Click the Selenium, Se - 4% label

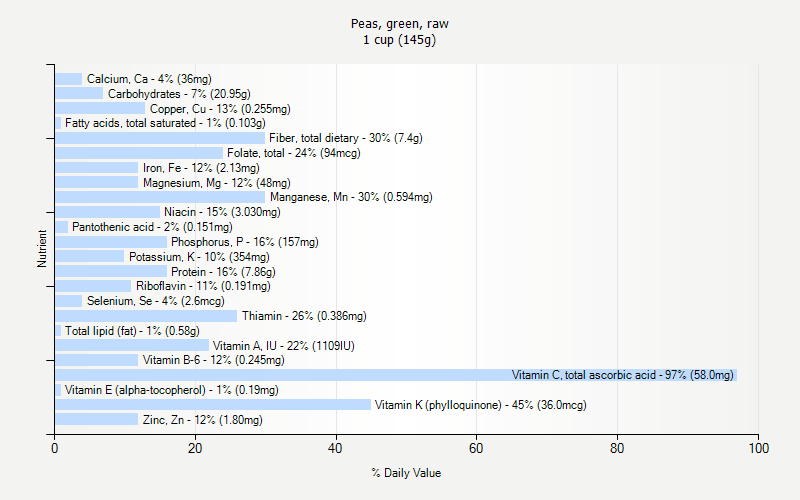click(x=156, y=301)
